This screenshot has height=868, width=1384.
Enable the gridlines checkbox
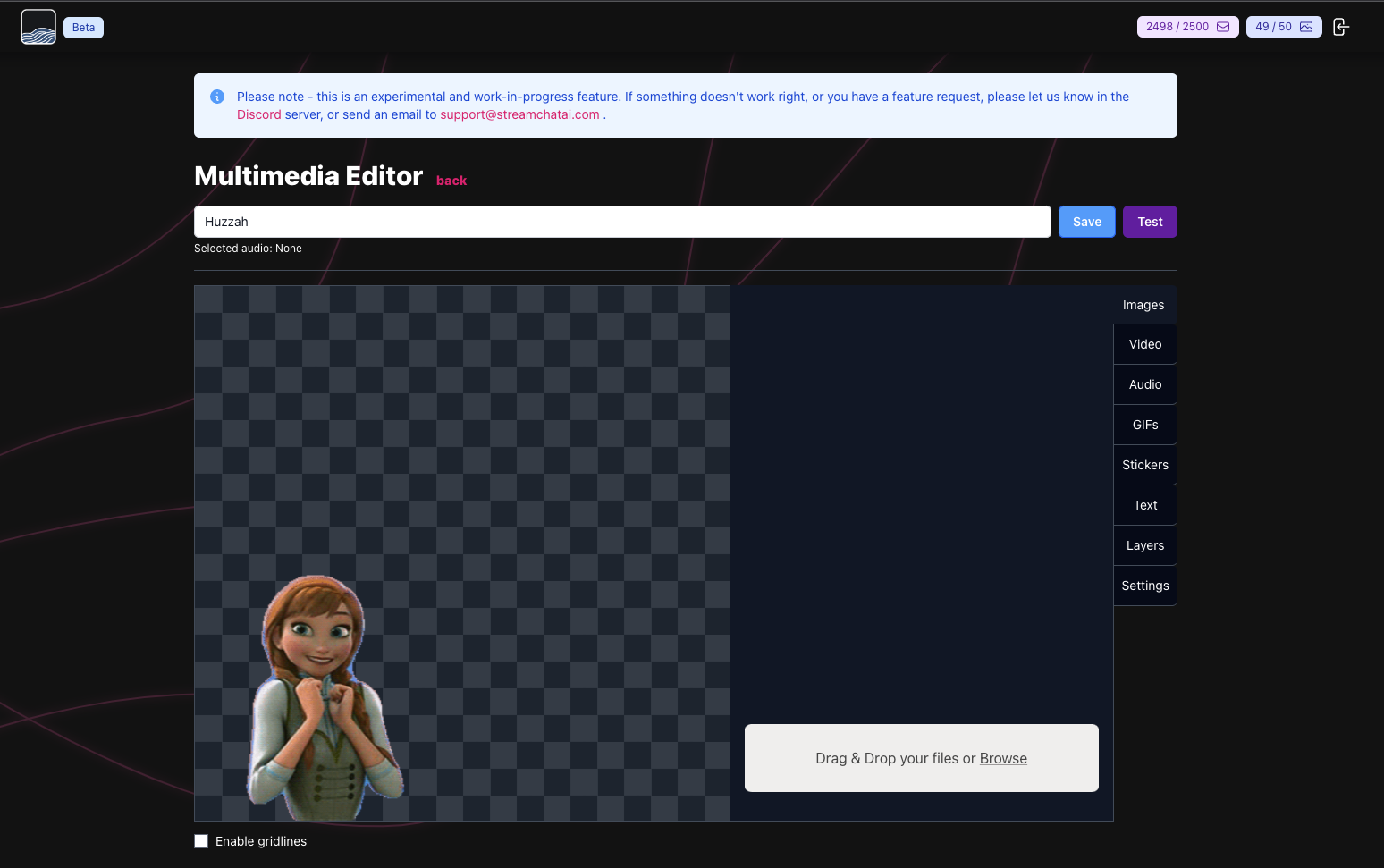tap(201, 840)
